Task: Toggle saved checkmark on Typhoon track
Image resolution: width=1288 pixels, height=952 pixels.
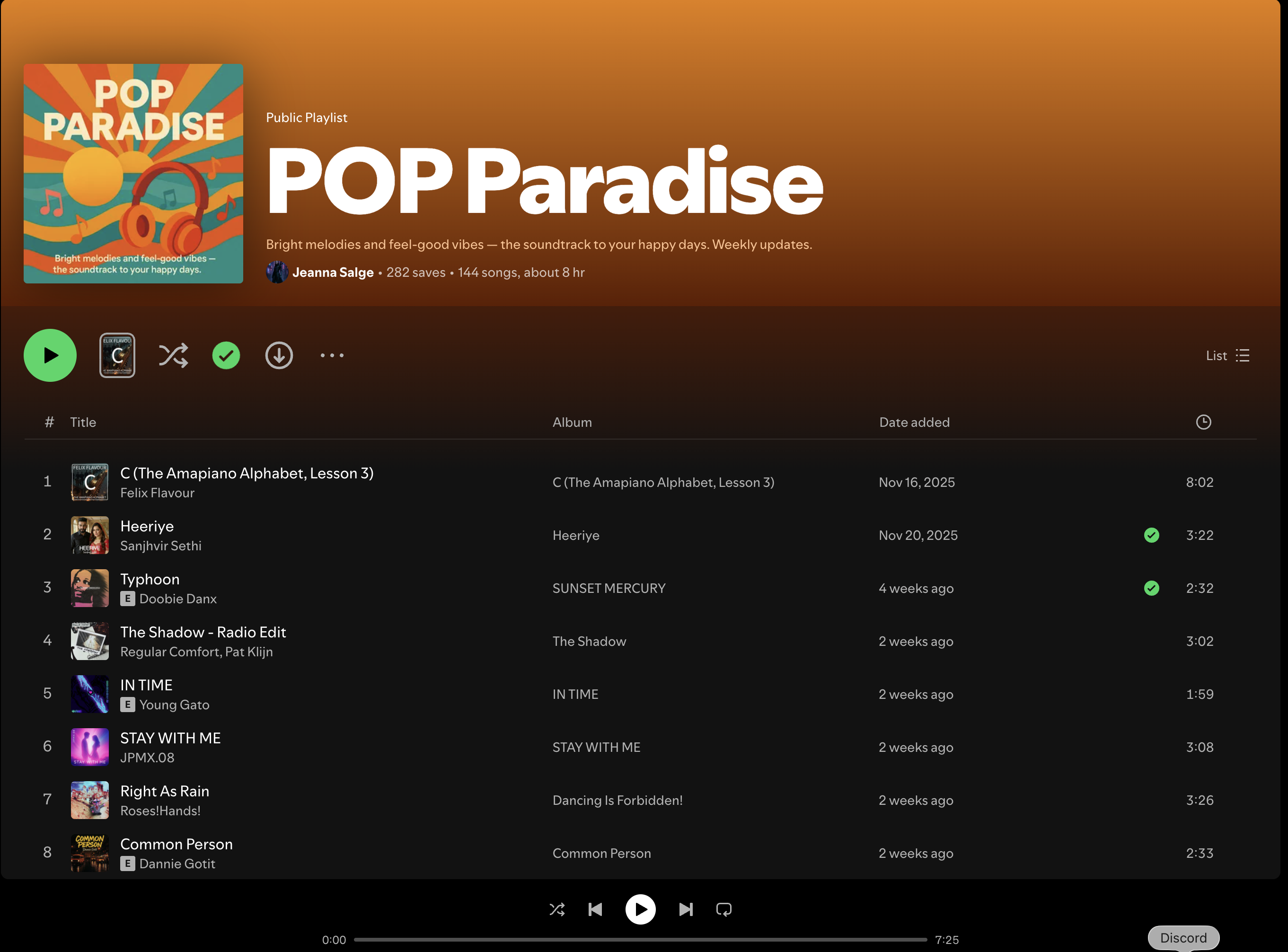Action: (1151, 588)
